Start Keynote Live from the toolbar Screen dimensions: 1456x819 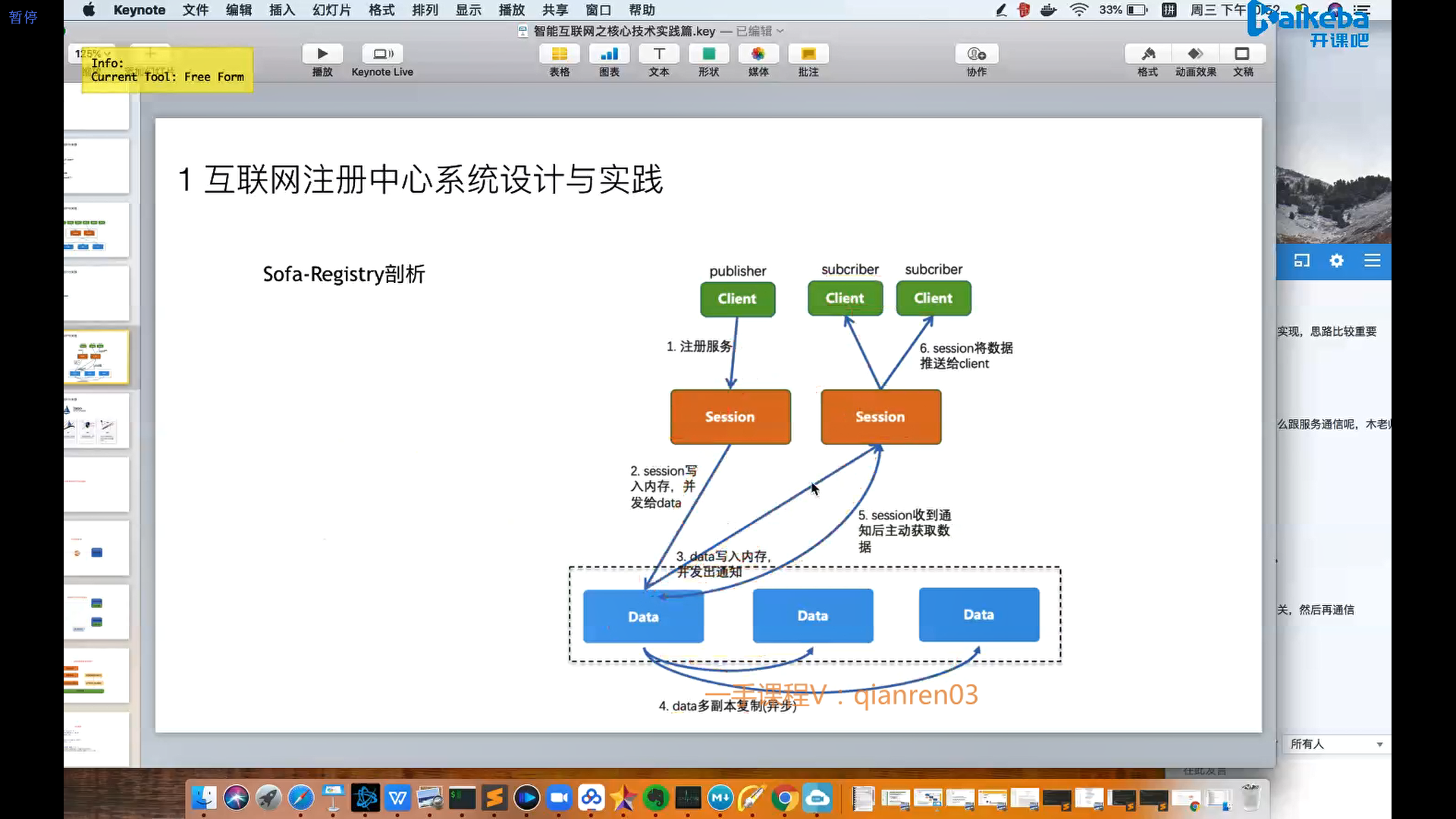(382, 54)
